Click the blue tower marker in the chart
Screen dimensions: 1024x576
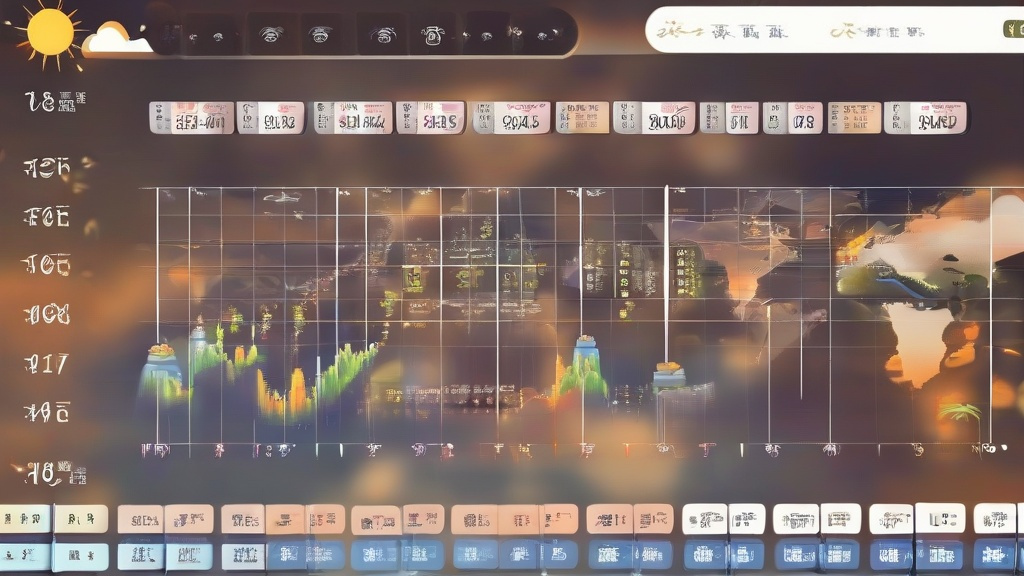[x=585, y=356]
